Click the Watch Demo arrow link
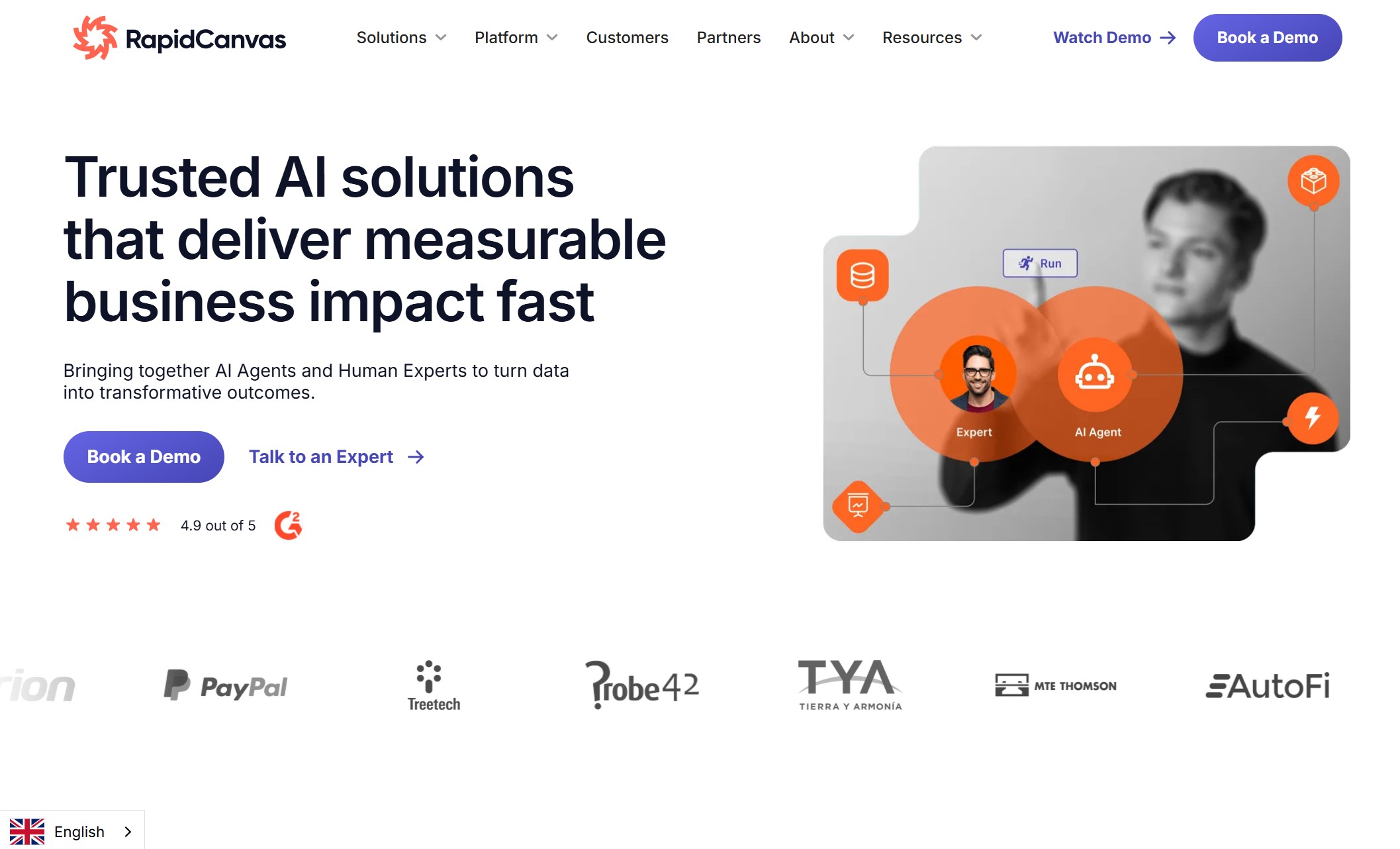The height and width of the screenshot is (849, 1400). [x=1112, y=38]
